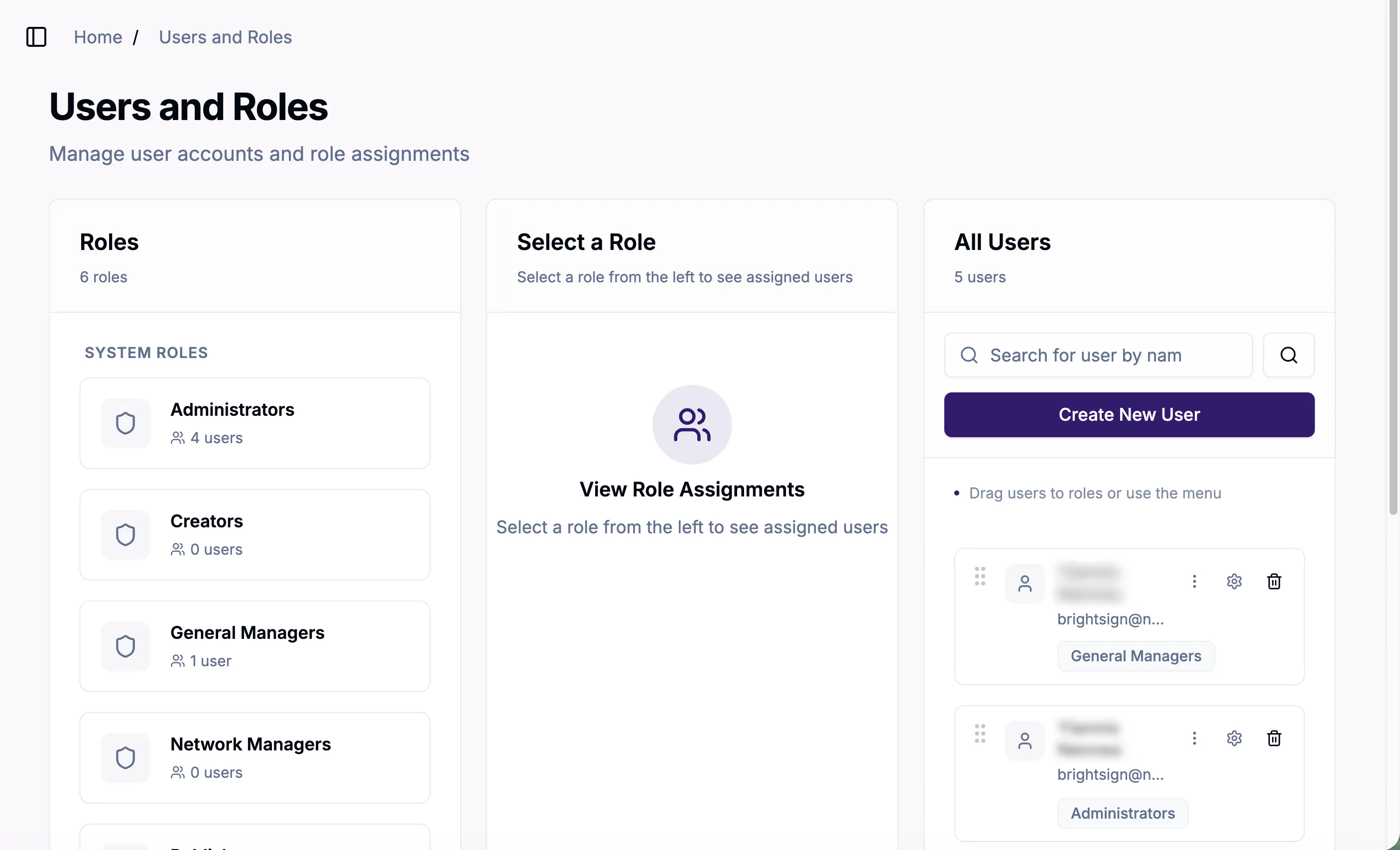Click the Network Managers shield icon
The width and height of the screenshot is (1400, 850).
(x=126, y=757)
